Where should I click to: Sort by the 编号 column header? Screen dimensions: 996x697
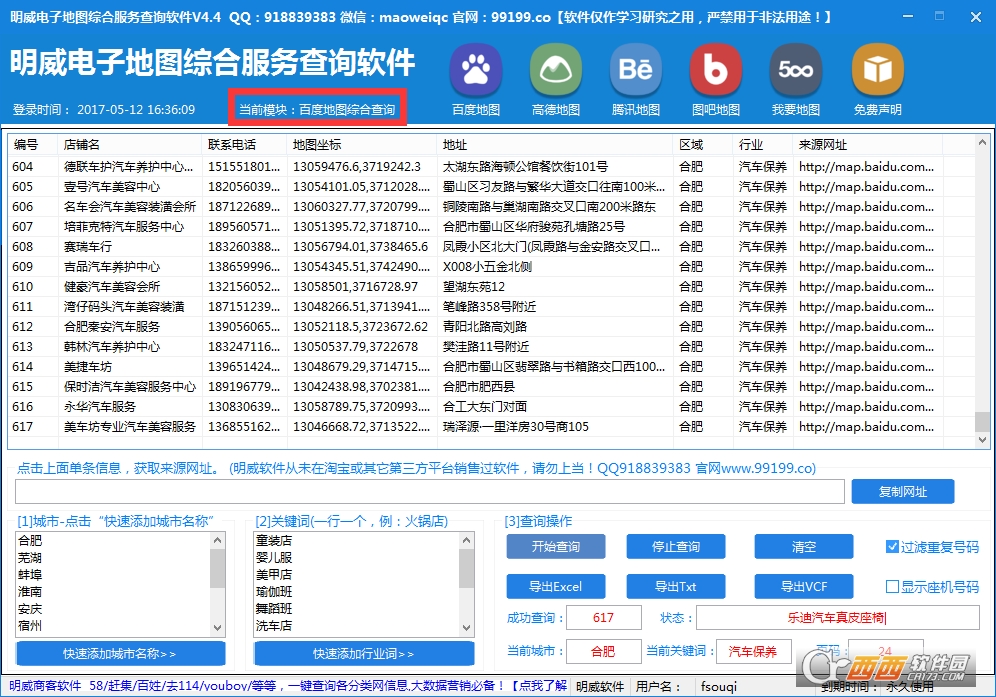pos(32,145)
